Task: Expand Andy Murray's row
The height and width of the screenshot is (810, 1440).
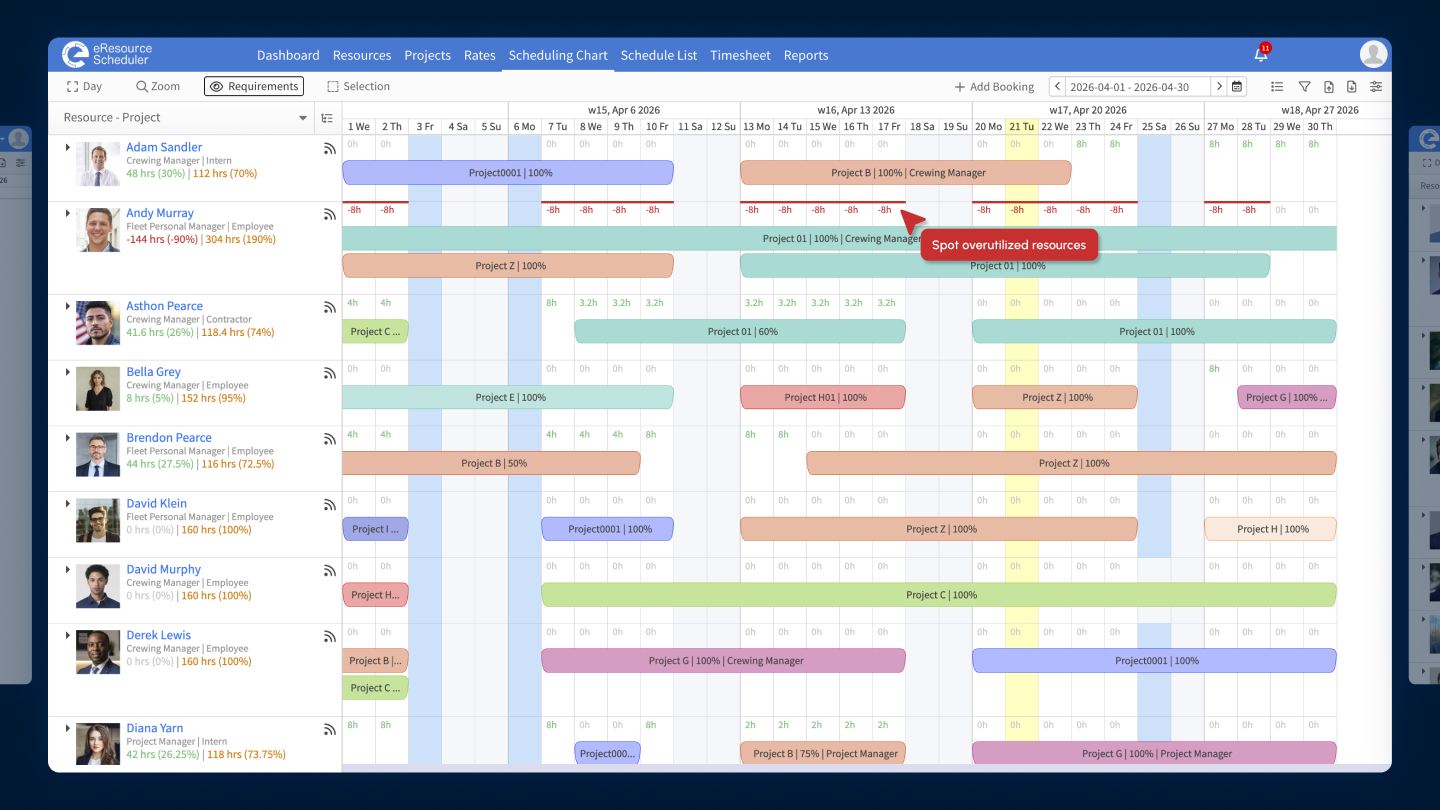Action: (x=68, y=214)
